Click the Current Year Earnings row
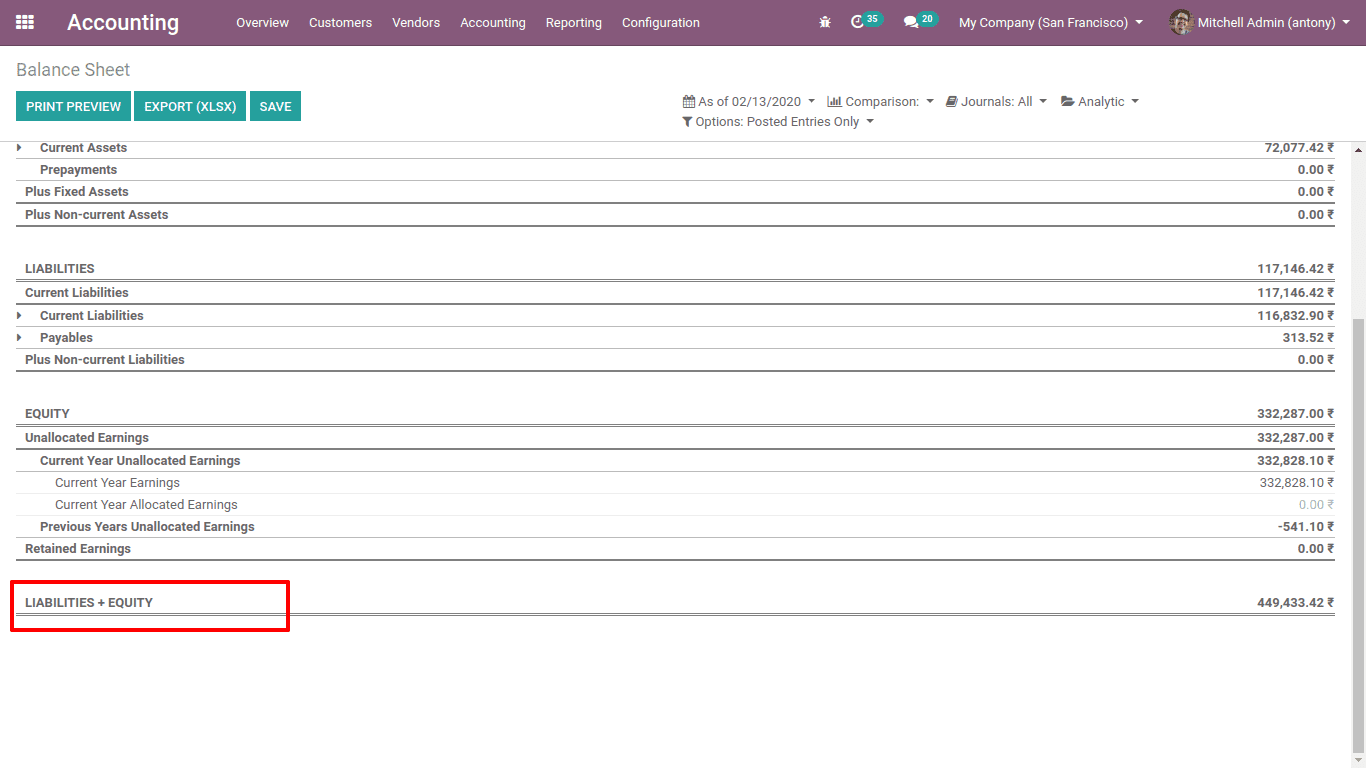This screenshot has width=1366, height=768. click(675, 483)
